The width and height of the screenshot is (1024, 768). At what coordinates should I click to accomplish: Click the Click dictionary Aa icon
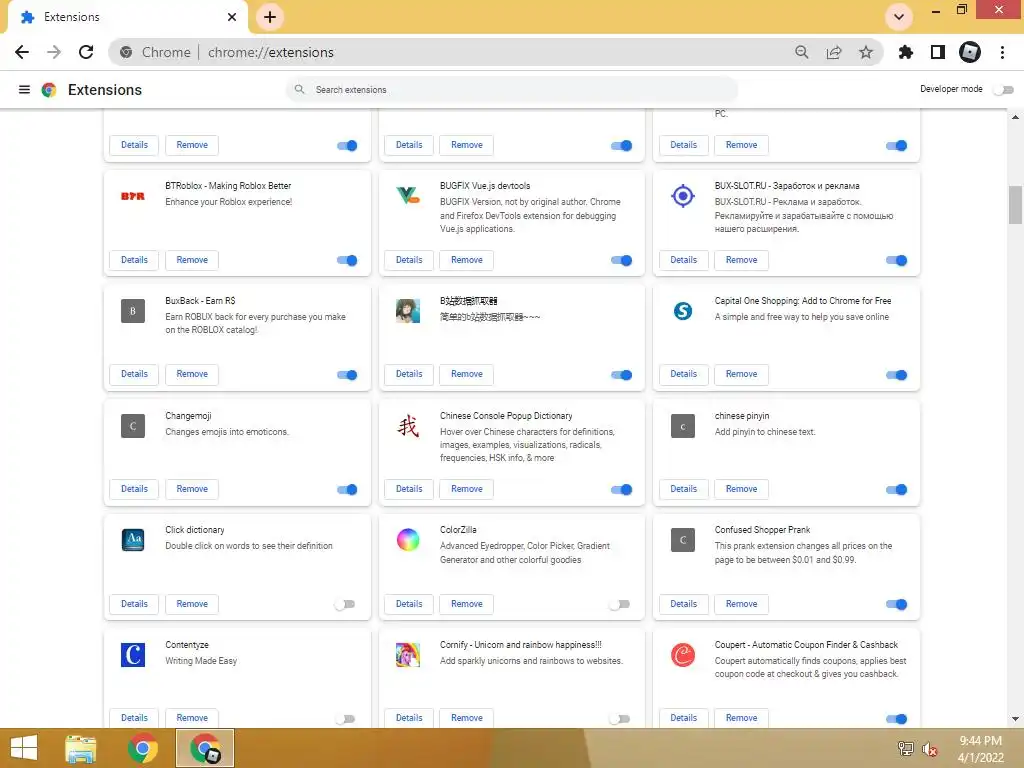133,540
